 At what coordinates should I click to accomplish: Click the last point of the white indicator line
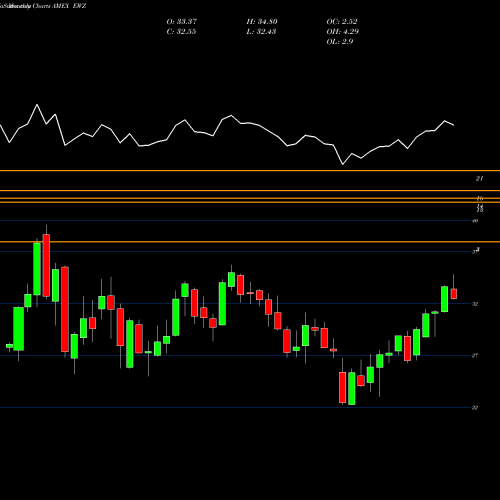click(x=454, y=125)
